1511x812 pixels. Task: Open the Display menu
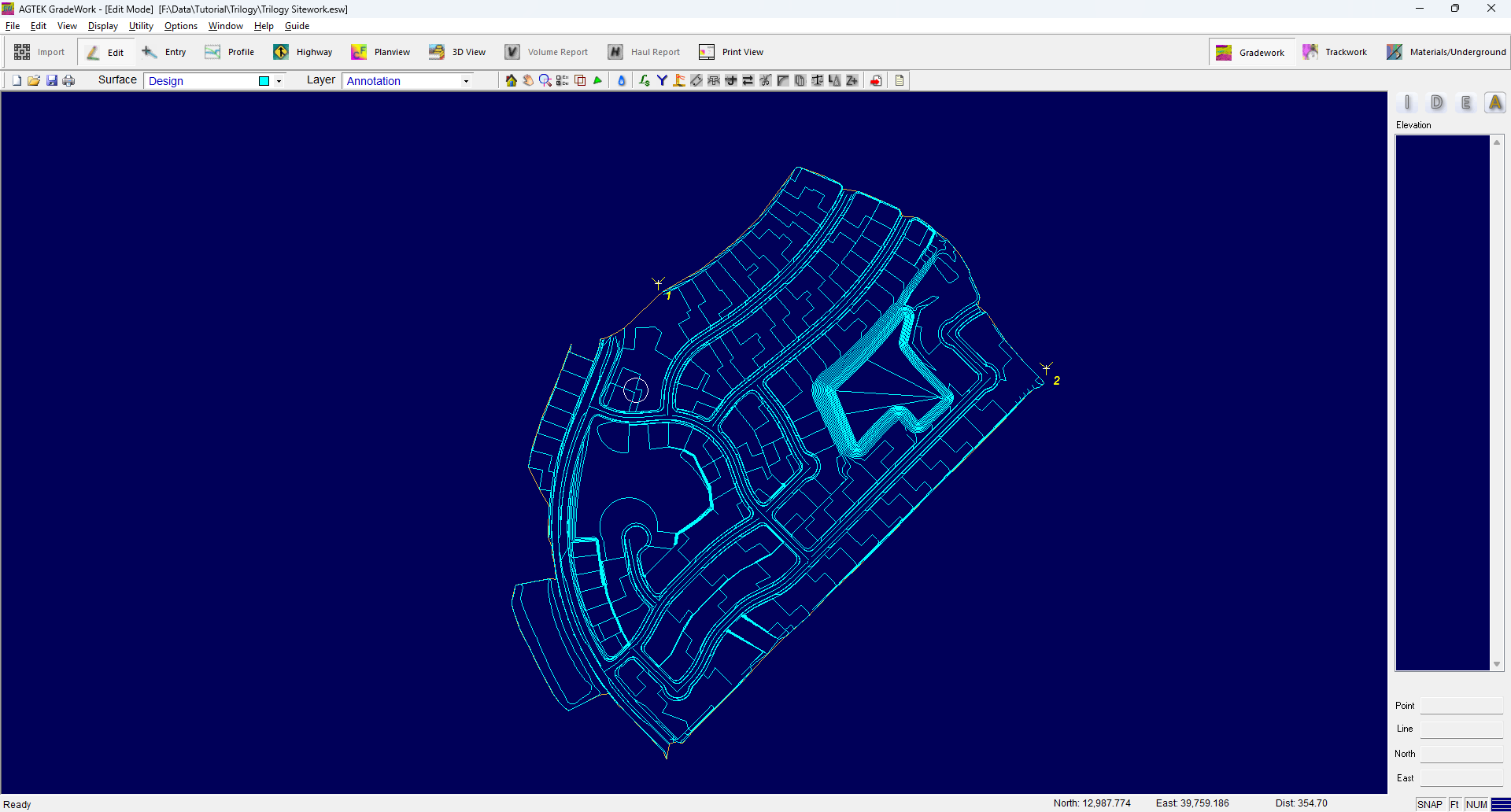click(x=103, y=26)
